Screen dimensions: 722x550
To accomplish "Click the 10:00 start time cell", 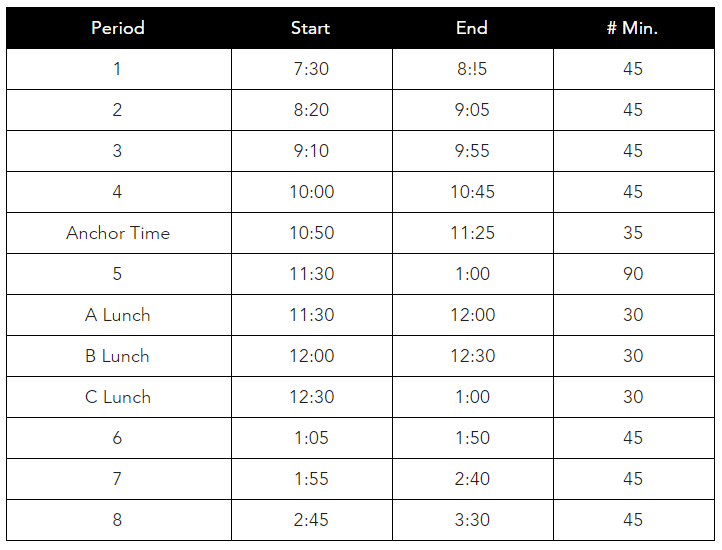I will click(311, 192).
